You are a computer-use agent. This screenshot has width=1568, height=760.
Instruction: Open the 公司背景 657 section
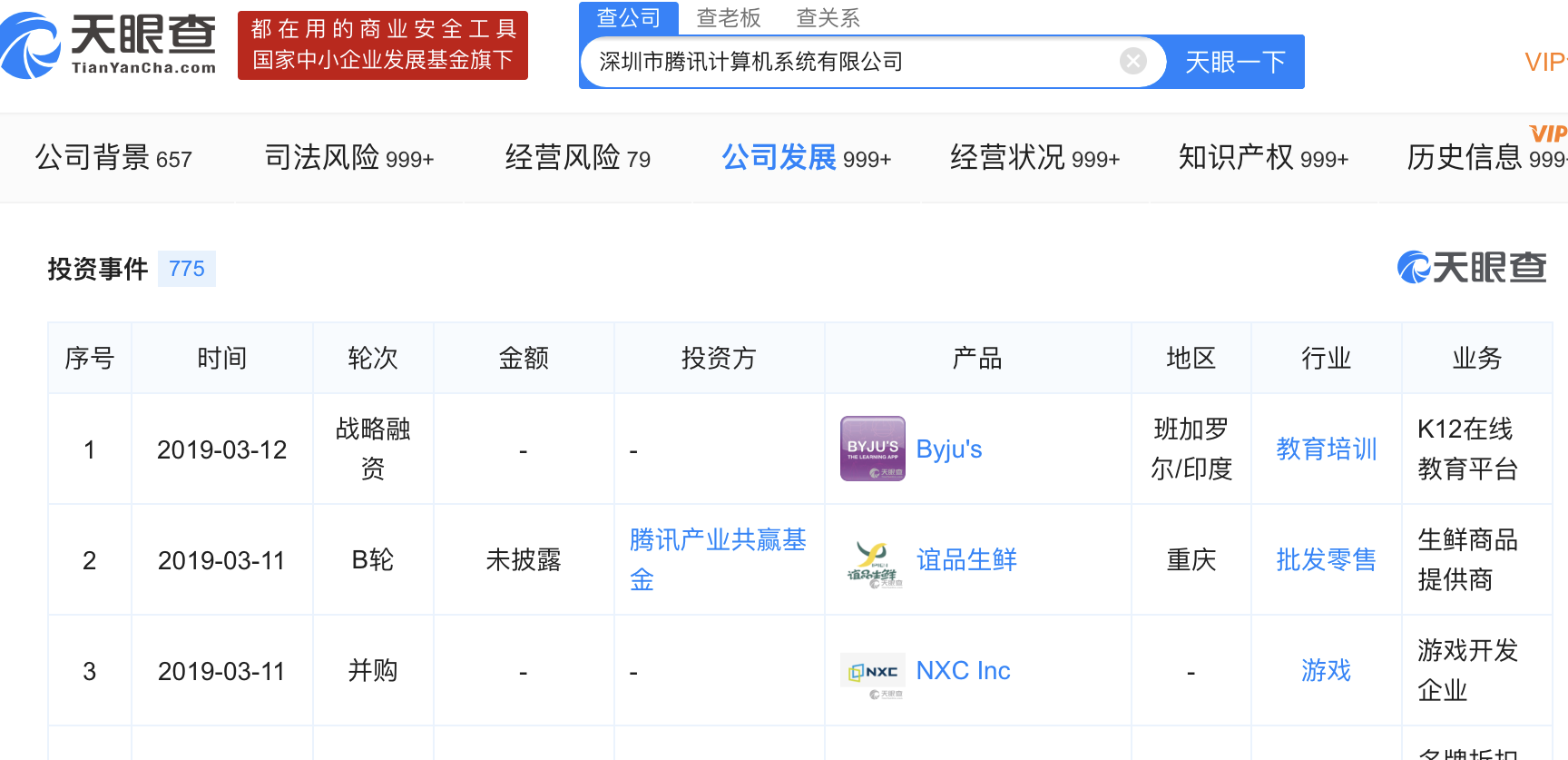(113, 158)
